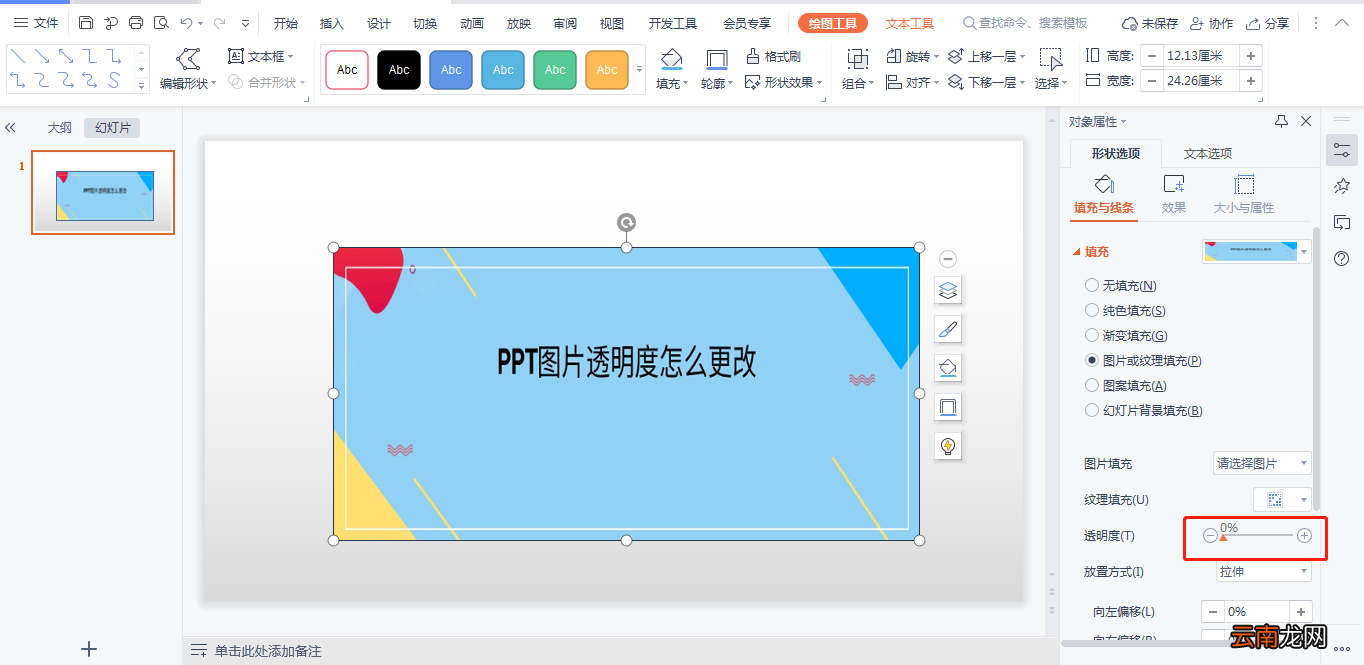Open the 请选择图片 dropdown
Viewport: 1364px width, 665px height.
(1261, 464)
